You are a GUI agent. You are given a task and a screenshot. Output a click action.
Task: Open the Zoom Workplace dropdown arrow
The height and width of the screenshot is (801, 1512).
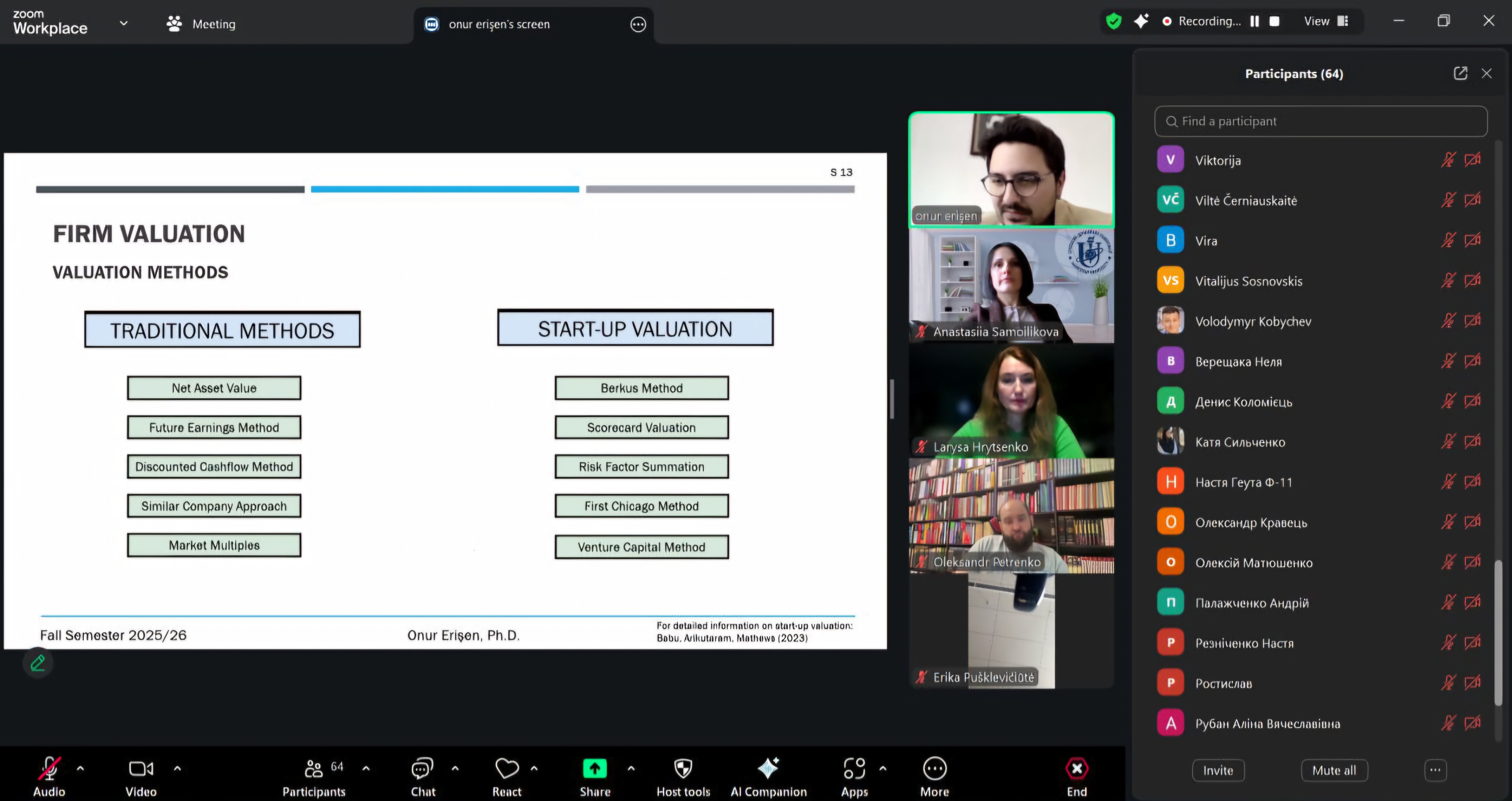[x=123, y=24]
